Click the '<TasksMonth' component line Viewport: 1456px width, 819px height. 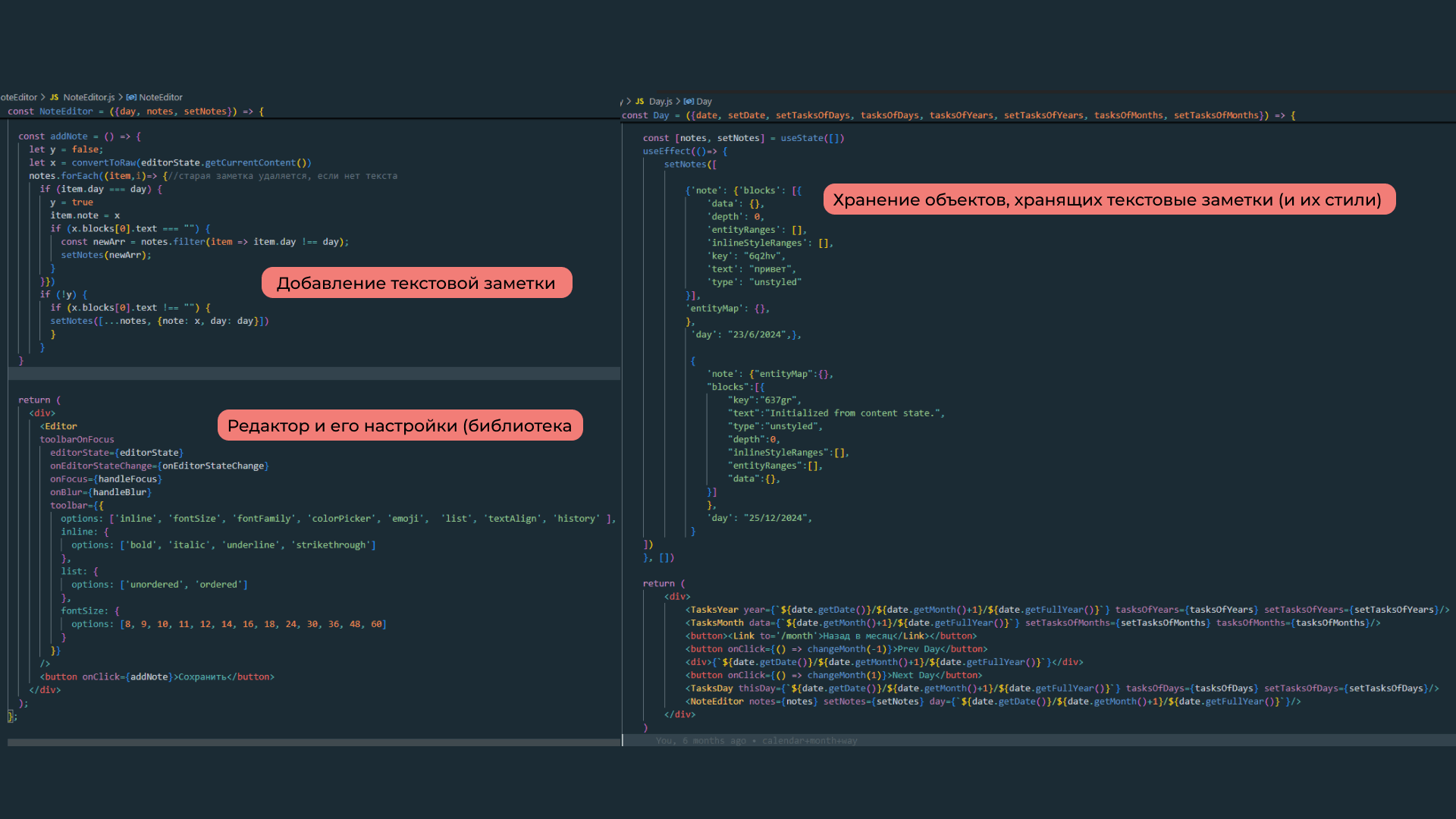pyautogui.click(x=1033, y=623)
